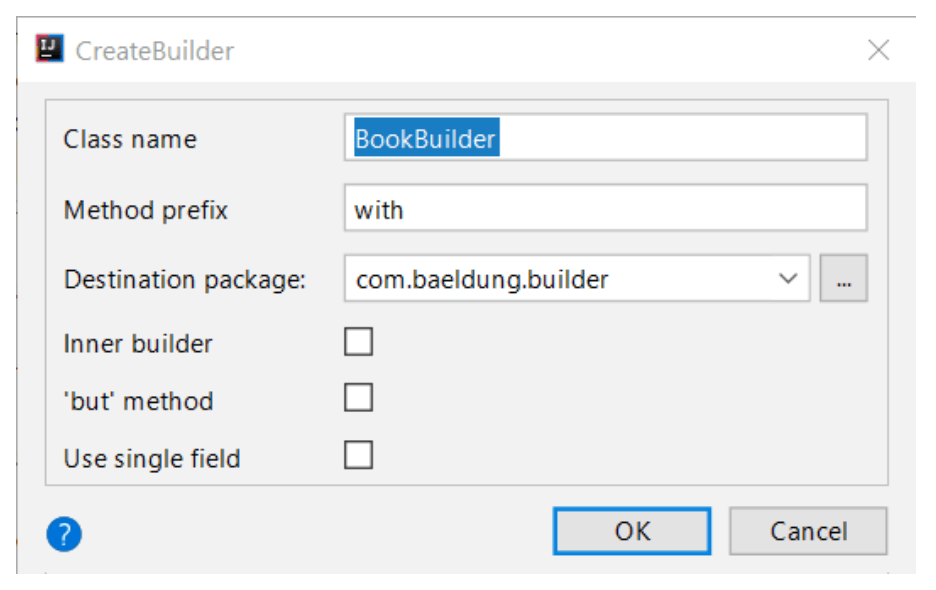Close the CreateBuilder dialog with the X
The height and width of the screenshot is (590, 936).
(x=878, y=50)
